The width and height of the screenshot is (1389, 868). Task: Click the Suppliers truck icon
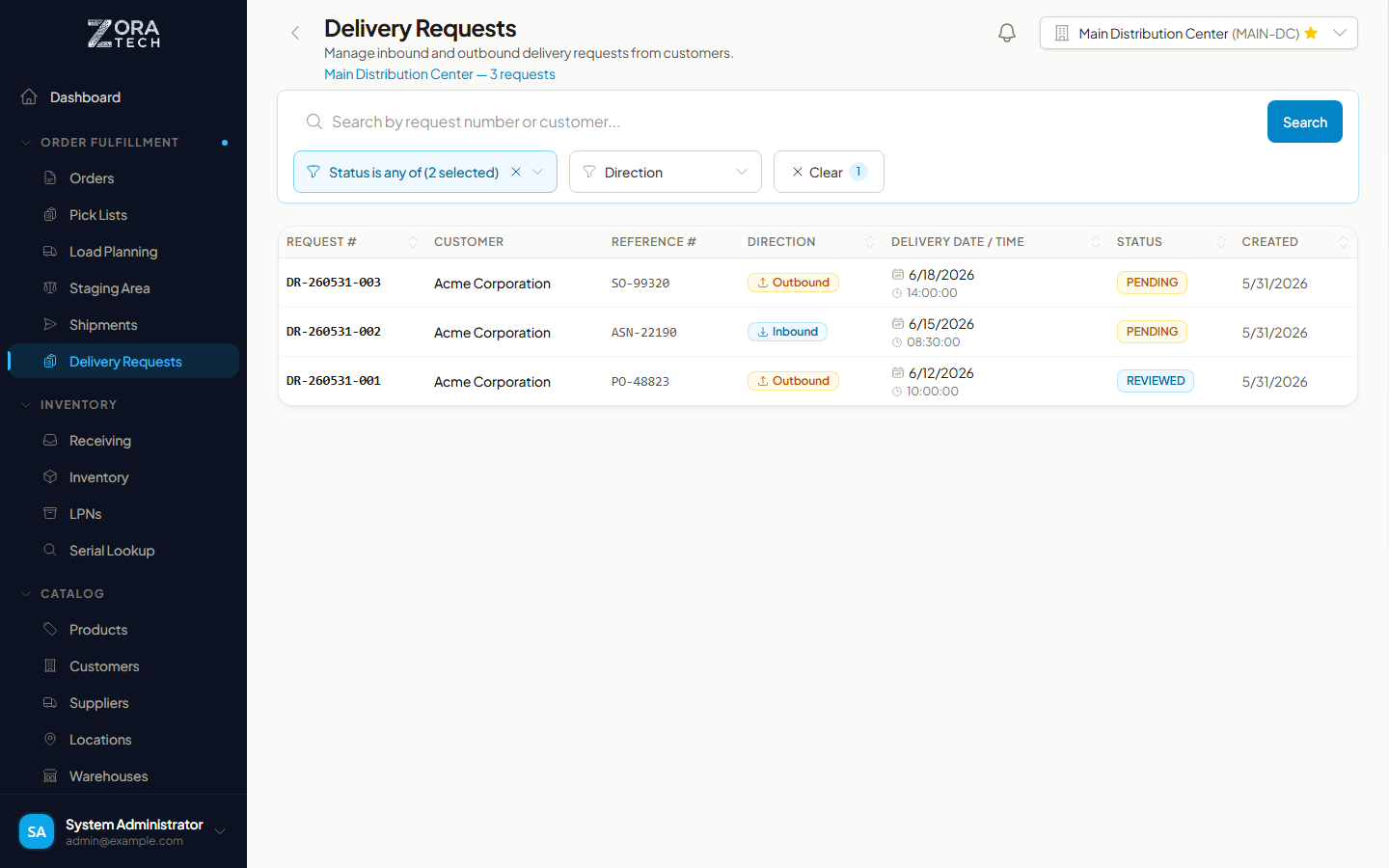[x=50, y=702]
